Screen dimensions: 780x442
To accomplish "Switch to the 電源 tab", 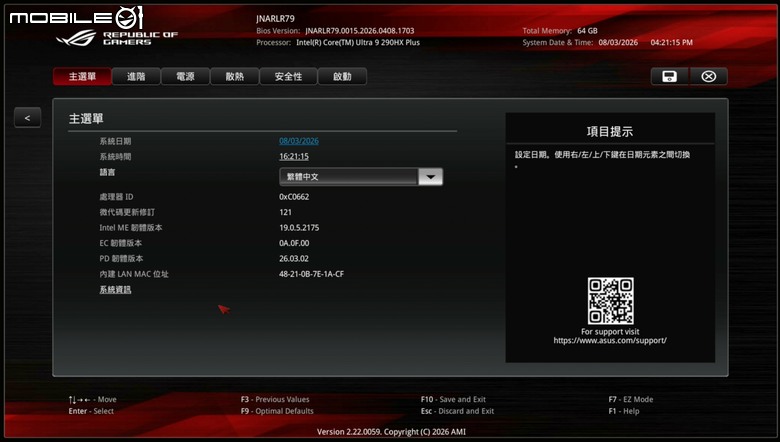I will pos(185,77).
